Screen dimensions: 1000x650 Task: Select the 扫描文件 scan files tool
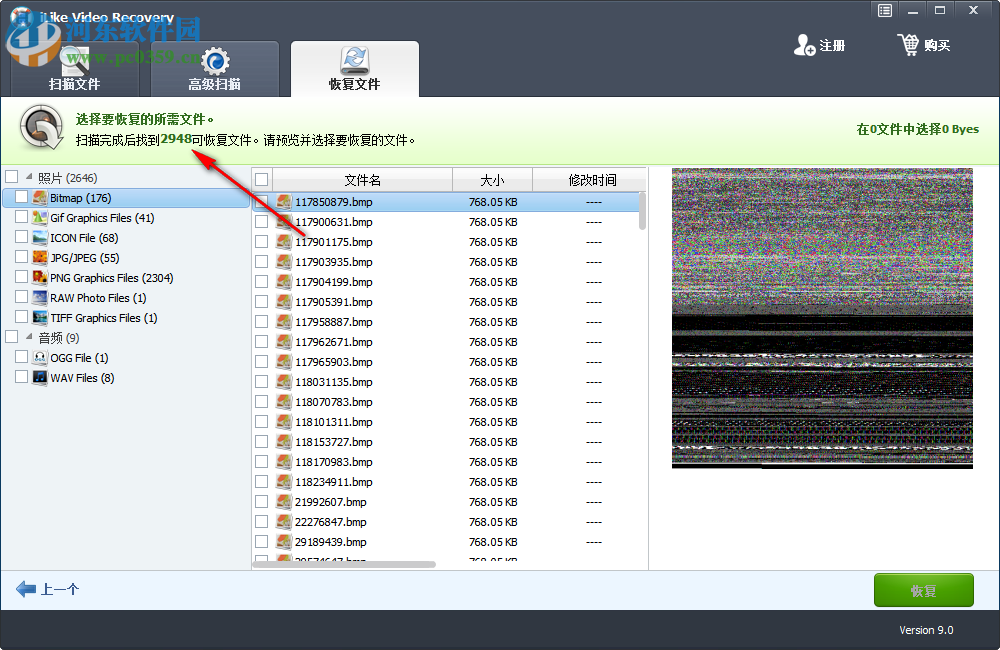point(75,69)
